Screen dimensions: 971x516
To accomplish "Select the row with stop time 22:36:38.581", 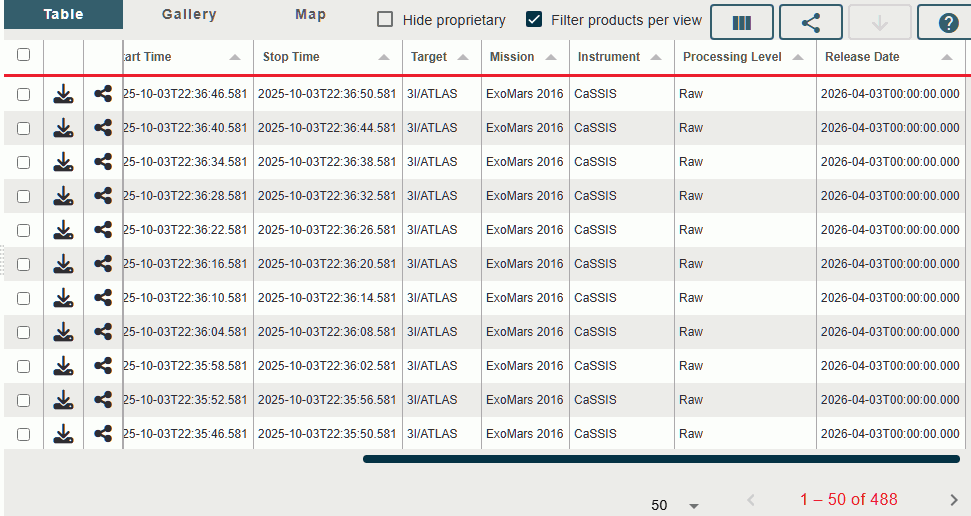I will coord(23,162).
